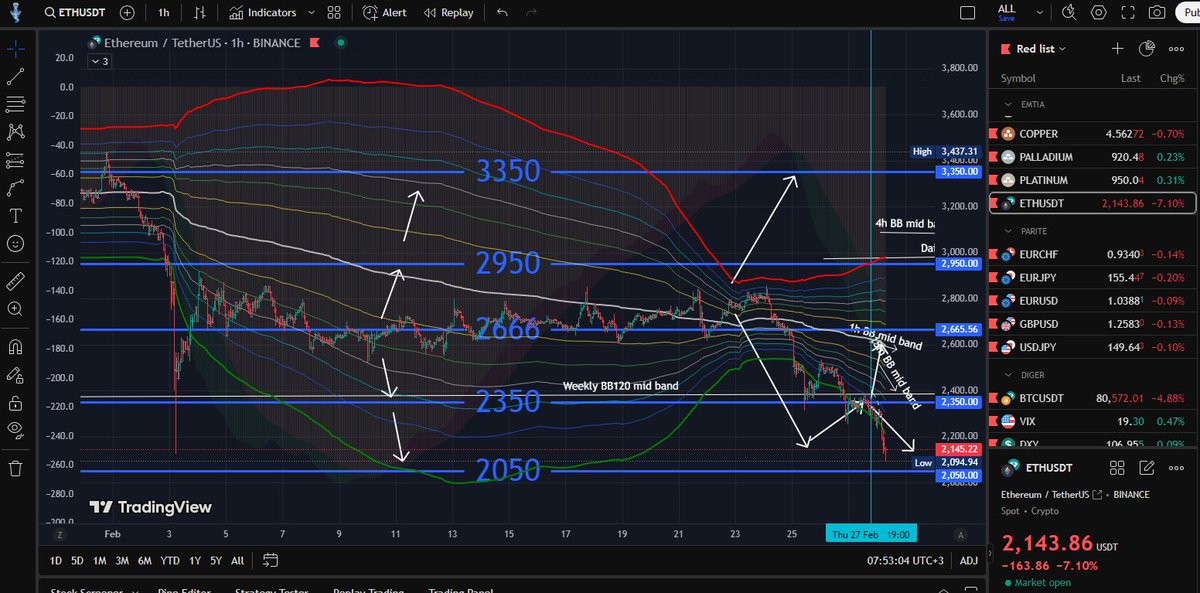Open the details panel grid icon for ETHUSDT
The height and width of the screenshot is (593, 1200).
[x=1119, y=466]
